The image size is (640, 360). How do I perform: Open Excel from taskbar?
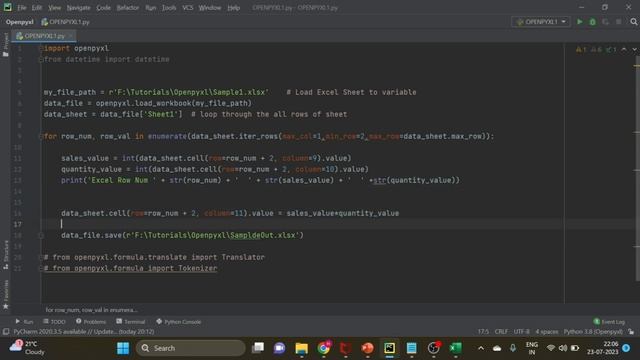coord(456,348)
